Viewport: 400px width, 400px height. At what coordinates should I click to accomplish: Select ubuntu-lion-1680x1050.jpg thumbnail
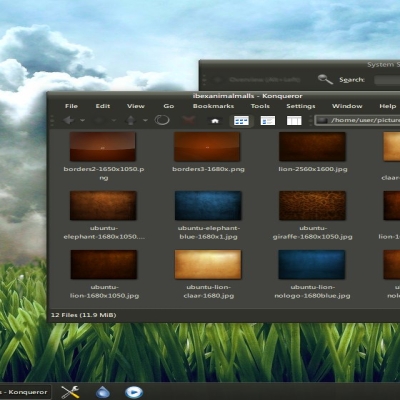[x=104, y=264]
